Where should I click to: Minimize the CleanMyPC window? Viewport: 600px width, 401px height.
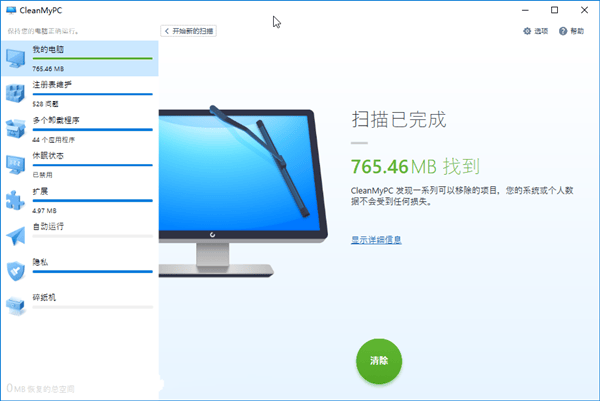click(x=525, y=10)
